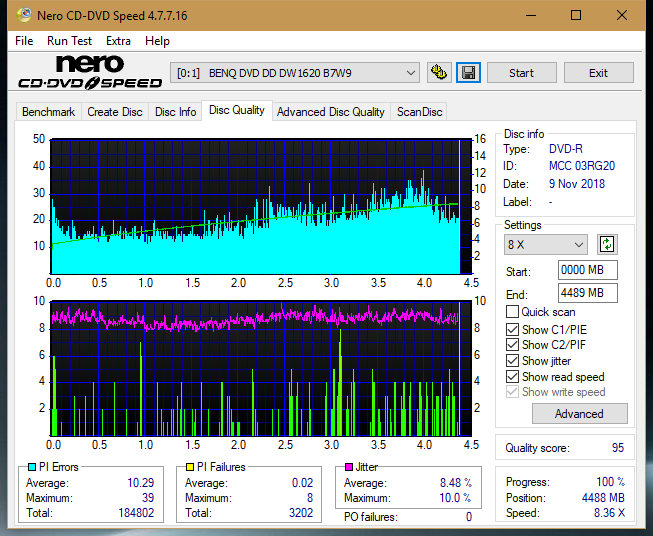Toggle the Quick scan checkbox
The height and width of the screenshot is (536, 653).
512,312
